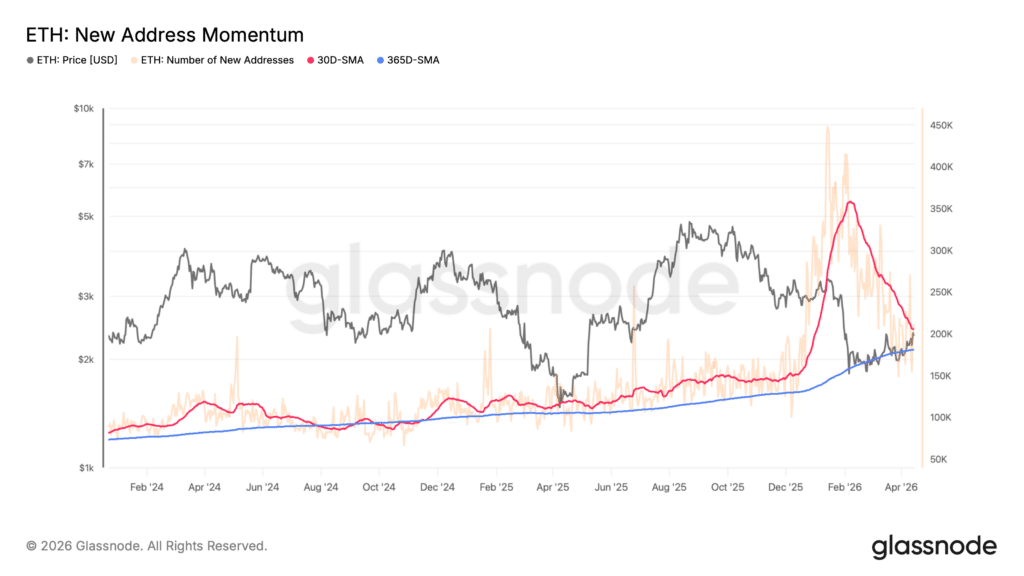This screenshot has height=576, width=1024.
Task: Click the peak of the red 30D-SMA line
Action: point(850,202)
